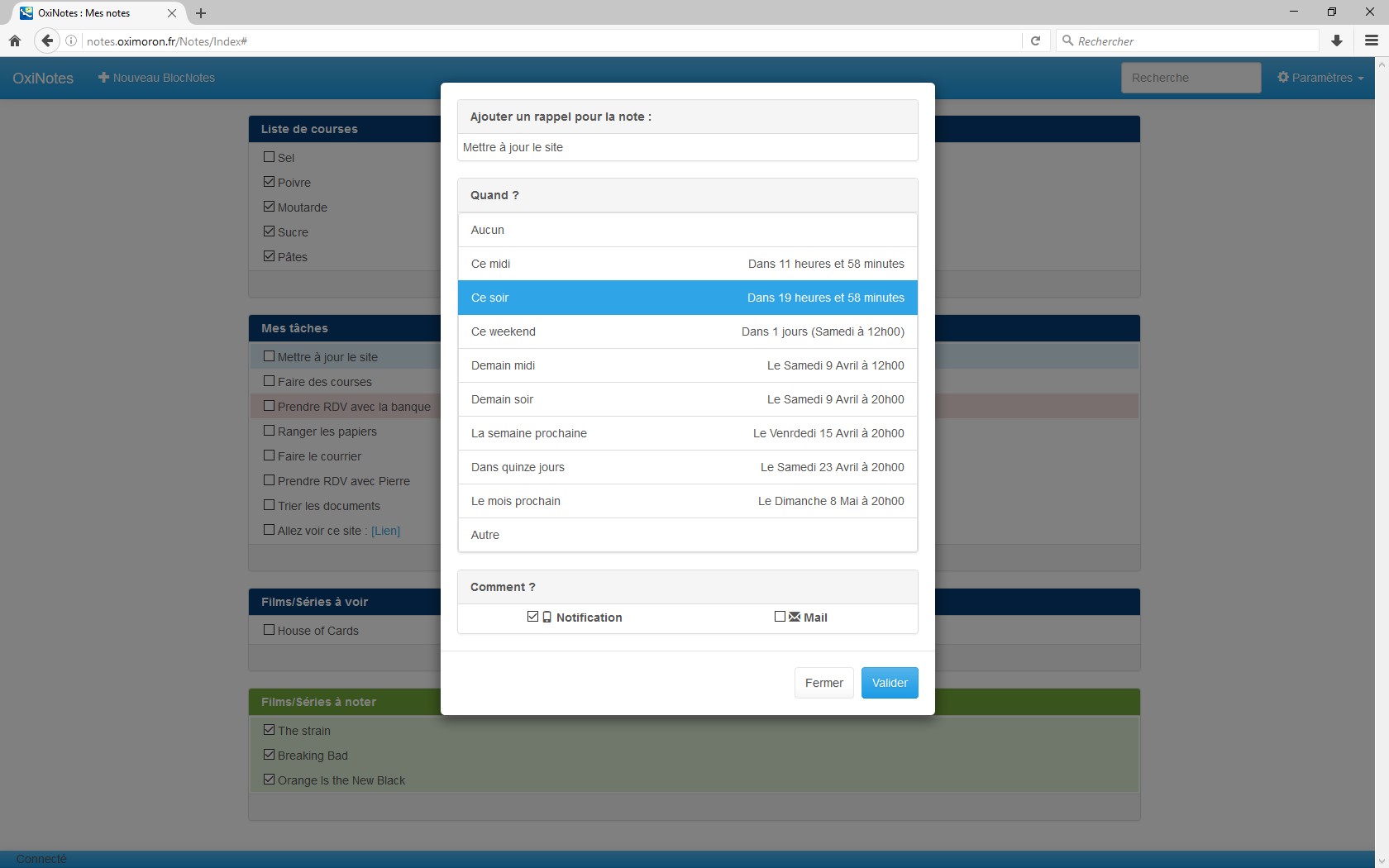The image size is (1389, 868).
Task: Enable the Mail reminder checkbox
Action: [x=780, y=617]
